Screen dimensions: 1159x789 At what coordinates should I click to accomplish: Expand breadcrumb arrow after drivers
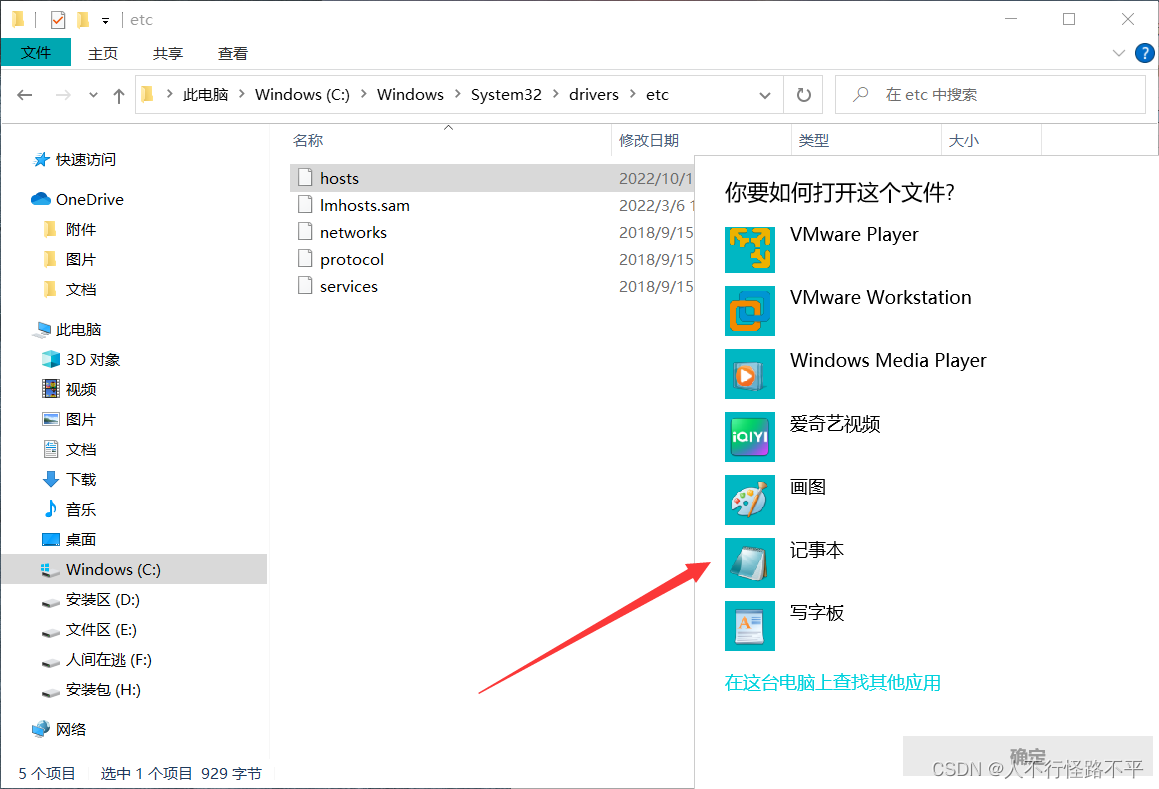coord(633,94)
